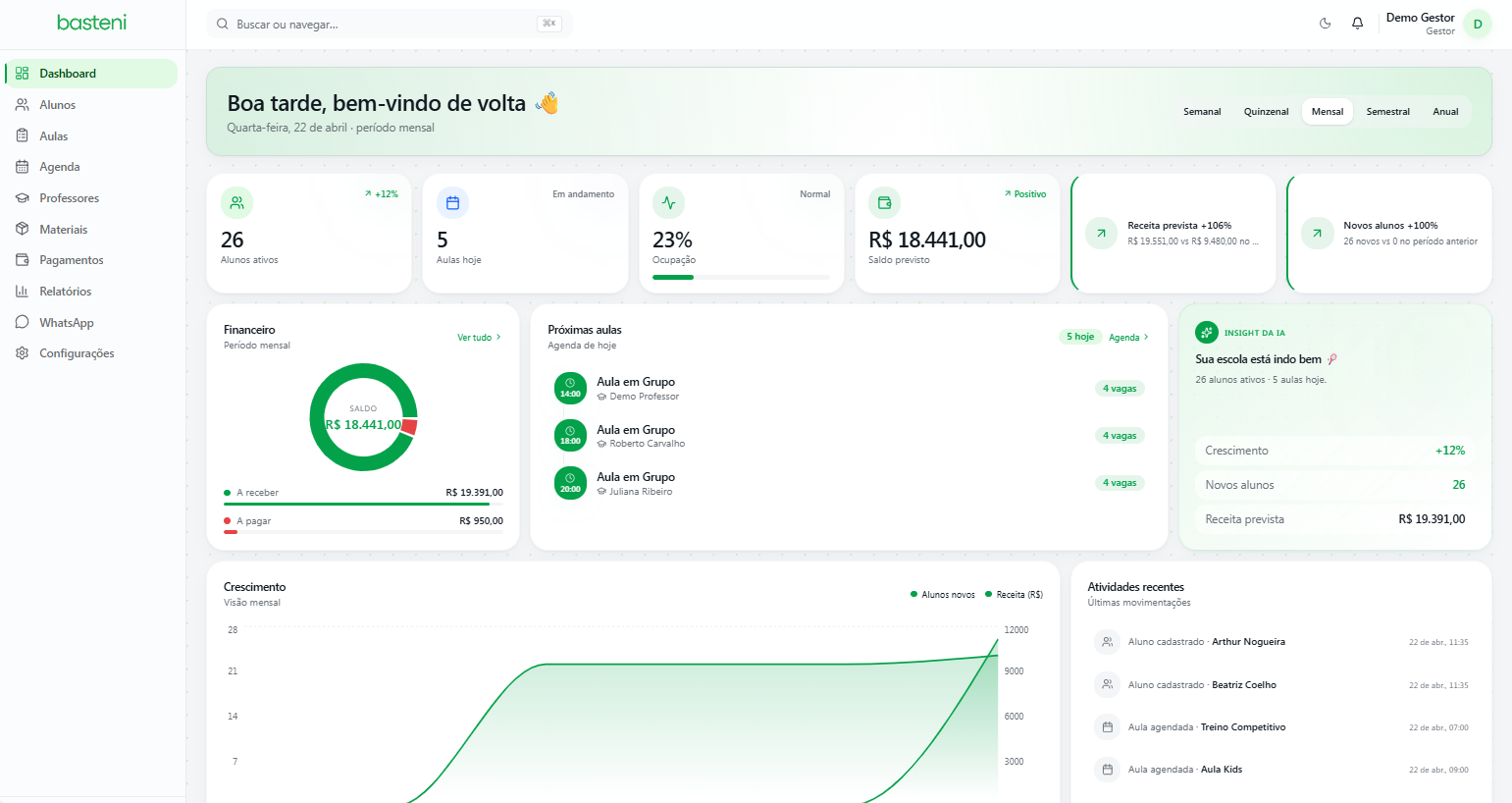The width and height of the screenshot is (1512, 803).
Task: Click the Novos alunos arrow icon
Action: [x=1317, y=234]
